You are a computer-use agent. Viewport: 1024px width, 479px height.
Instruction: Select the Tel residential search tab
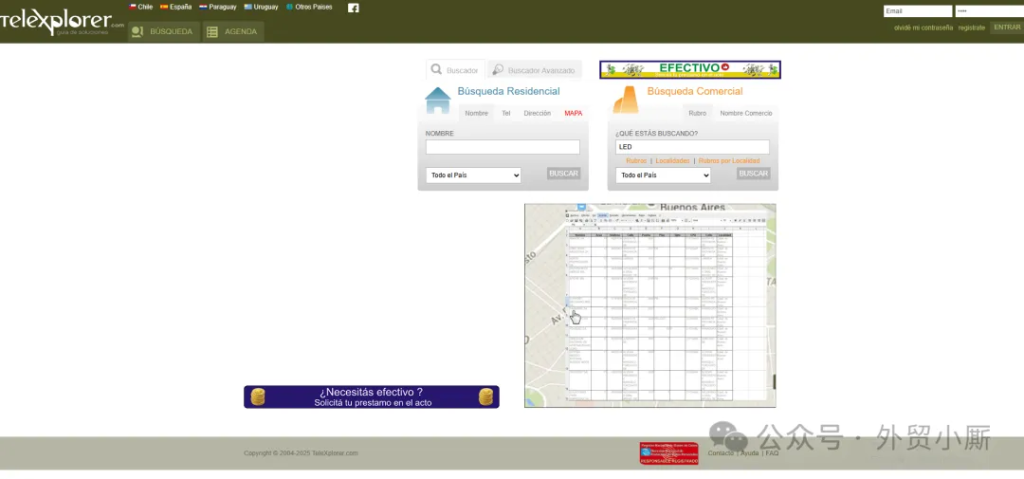[x=506, y=113]
